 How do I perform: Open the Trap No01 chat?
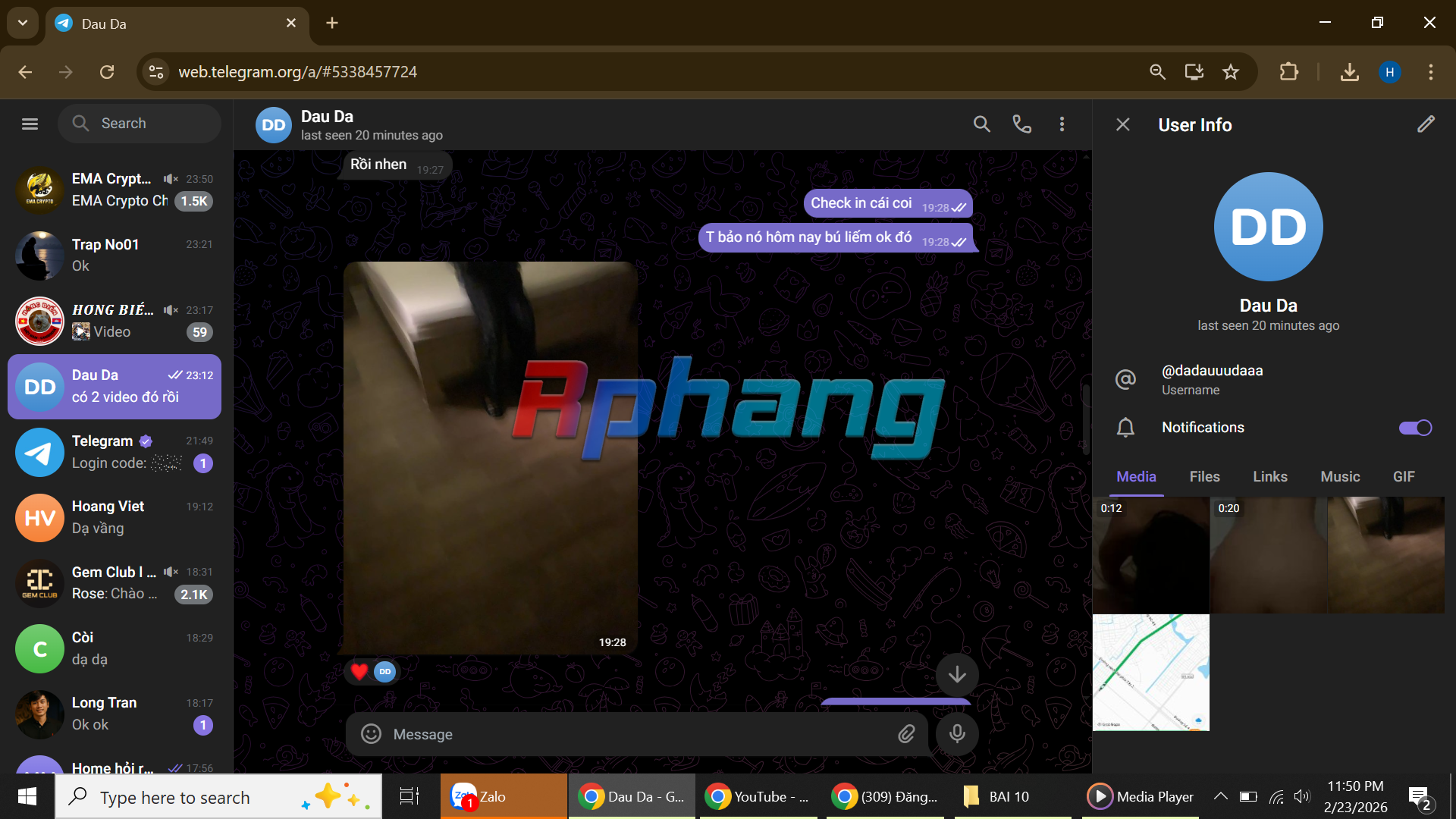click(115, 256)
